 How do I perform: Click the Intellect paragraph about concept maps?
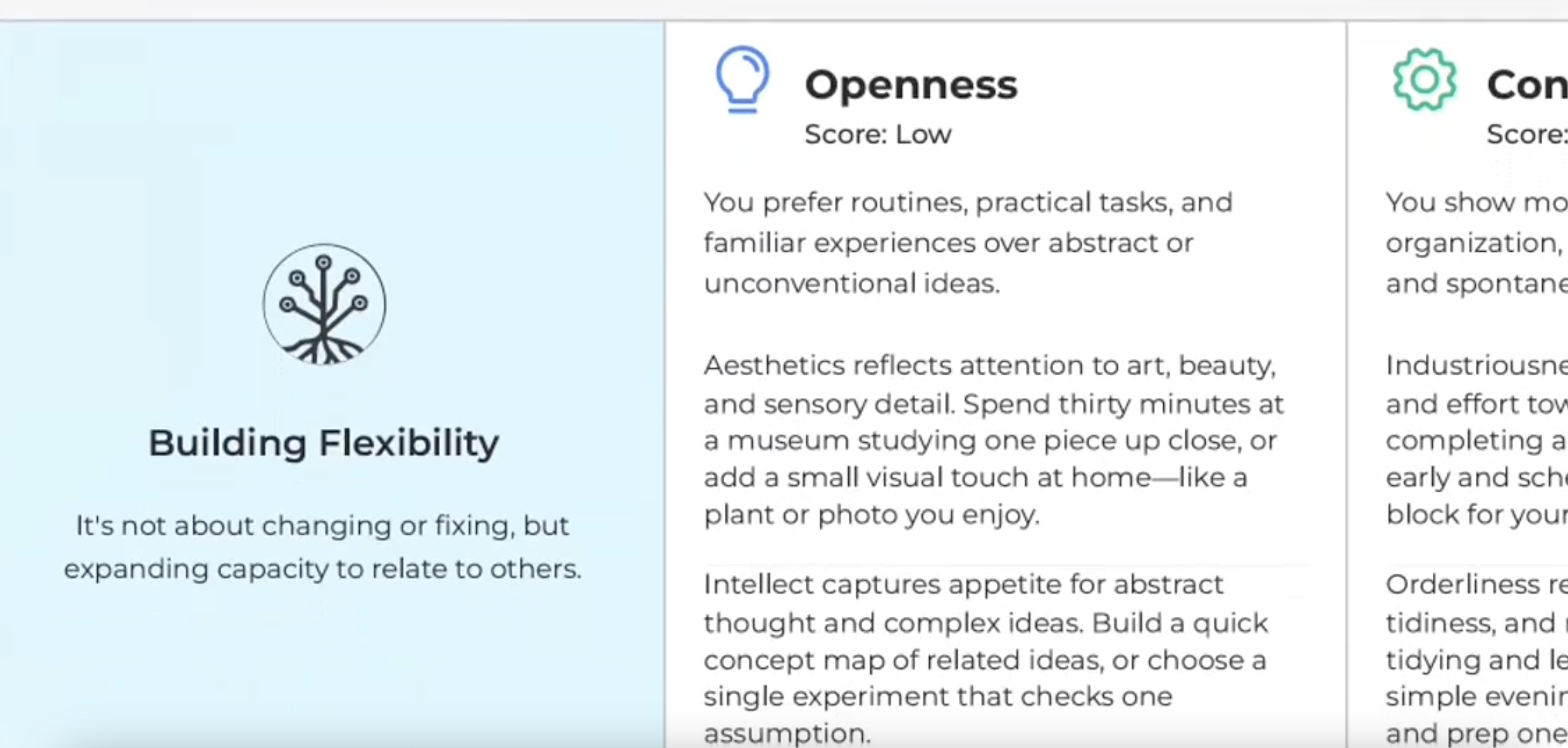986,659
